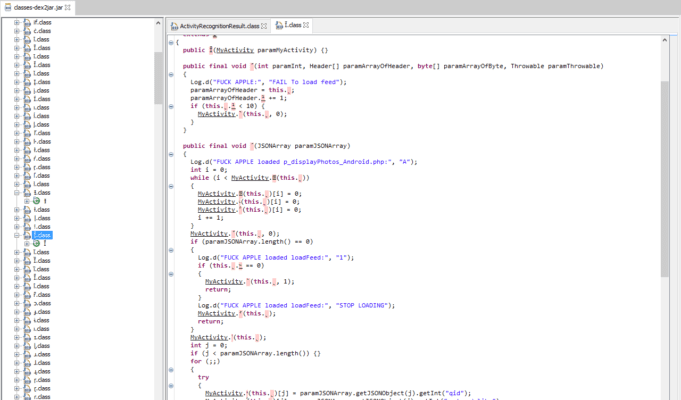Switch to ActivityRecognitionResult.class tab
This screenshot has width=681, height=400.
[x=219, y=26]
